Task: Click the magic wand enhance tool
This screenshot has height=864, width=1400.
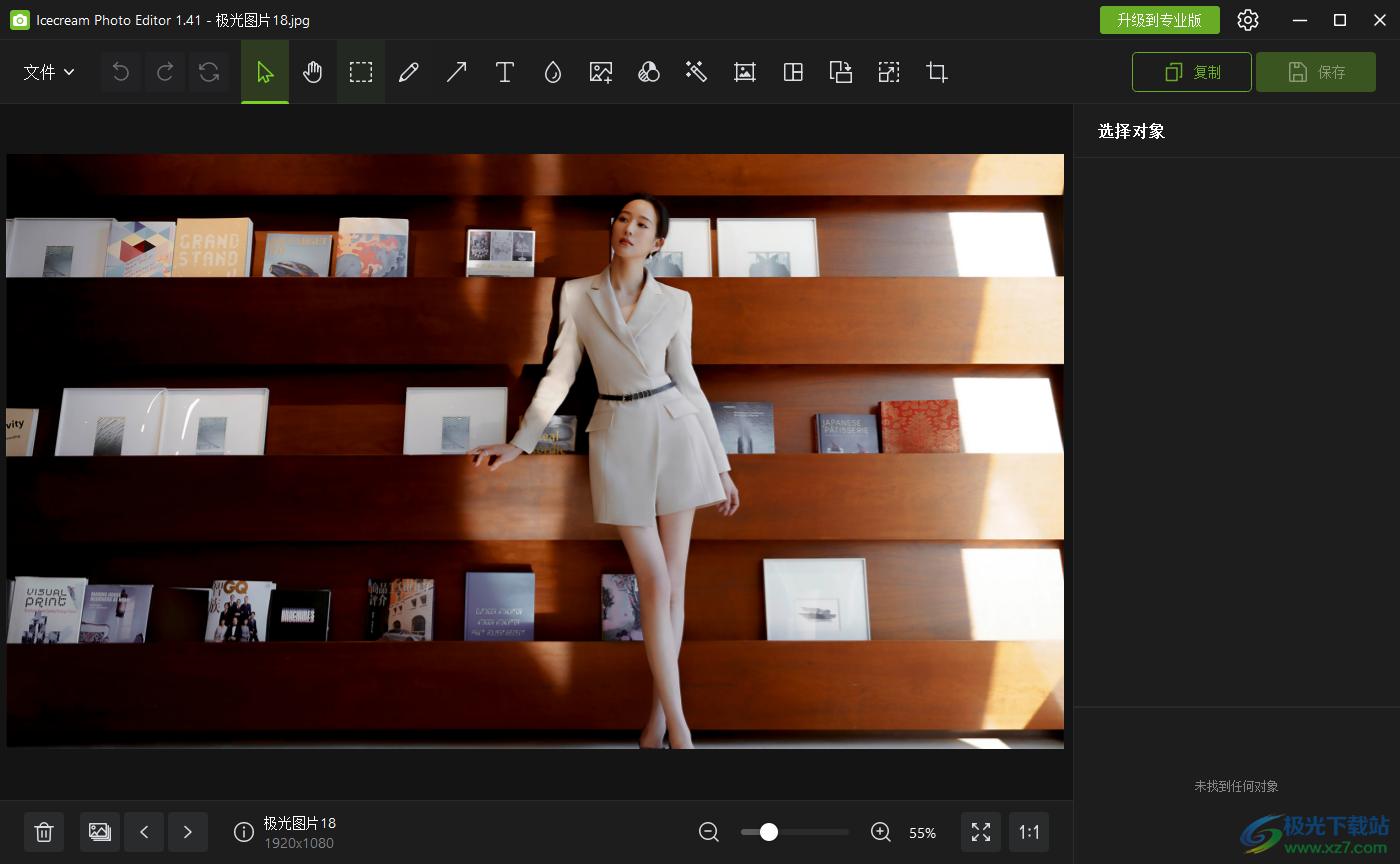Action: (697, 72)
